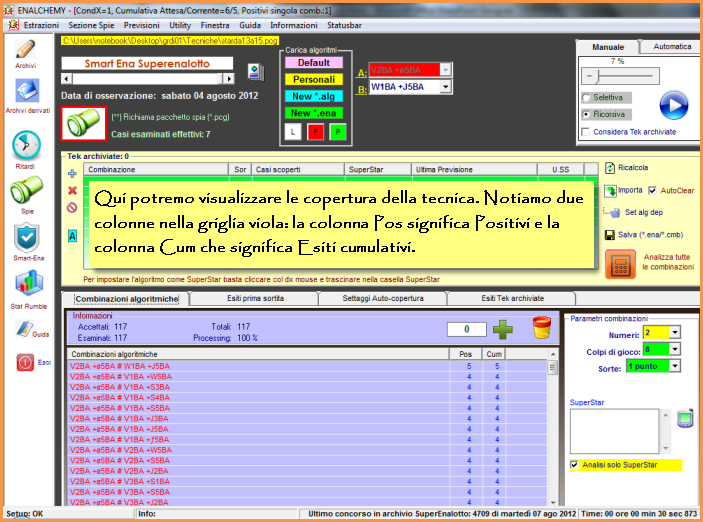Open the algorithm A dropdown
Screen dimensions: 703x522
pyautogui.click(x=445, y=70)
